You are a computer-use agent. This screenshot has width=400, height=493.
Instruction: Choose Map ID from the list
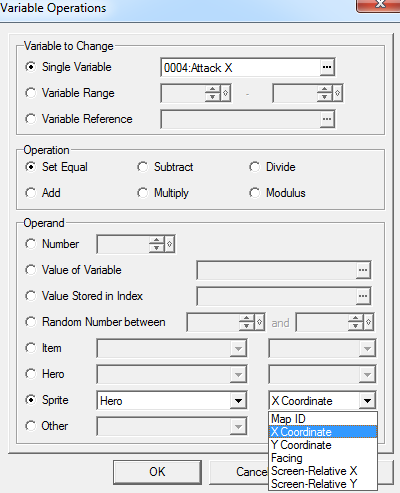[x=323, y=419]
